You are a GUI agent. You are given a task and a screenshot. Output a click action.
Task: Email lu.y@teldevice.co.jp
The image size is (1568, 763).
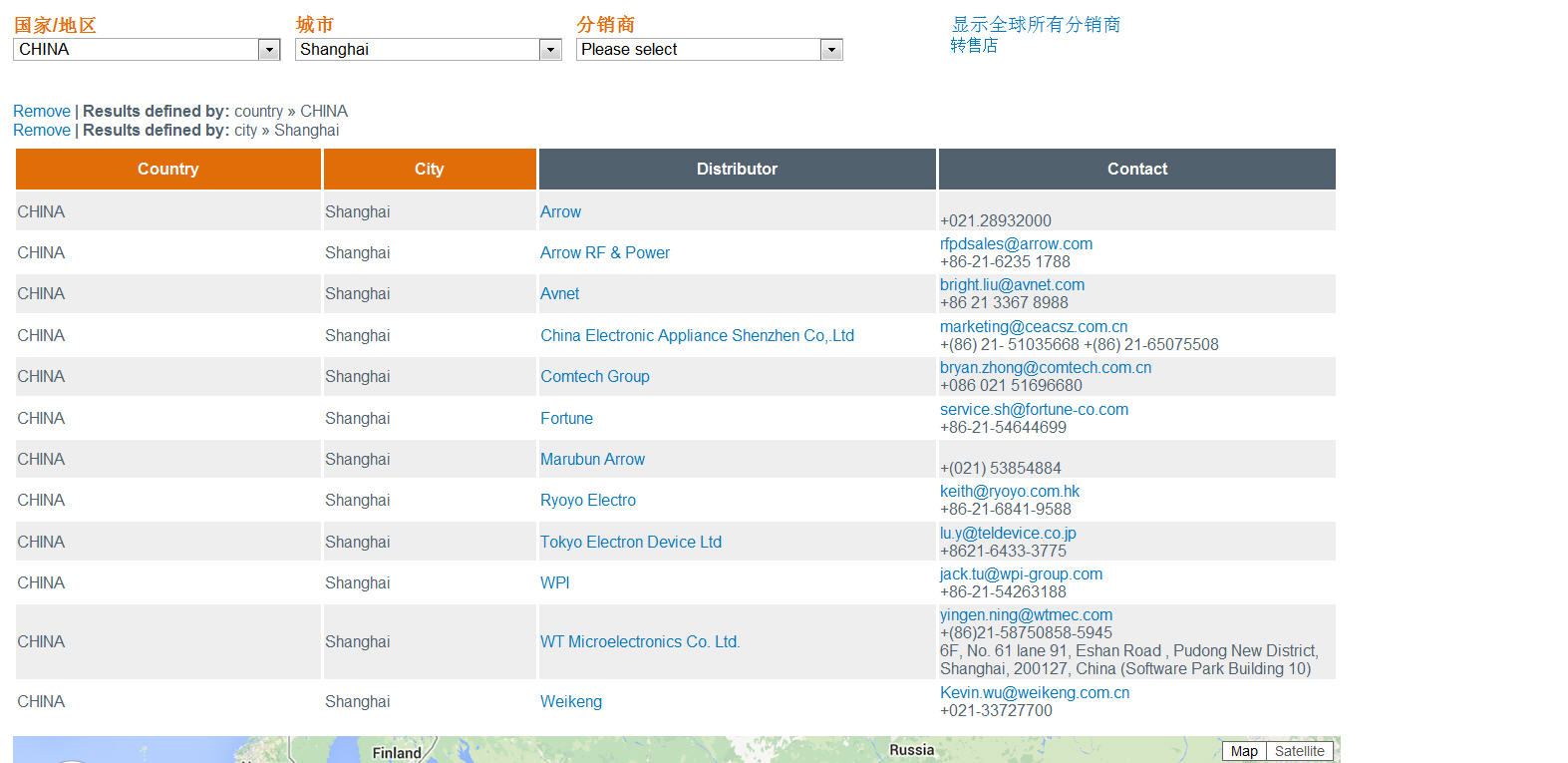tap(1008, 533)
